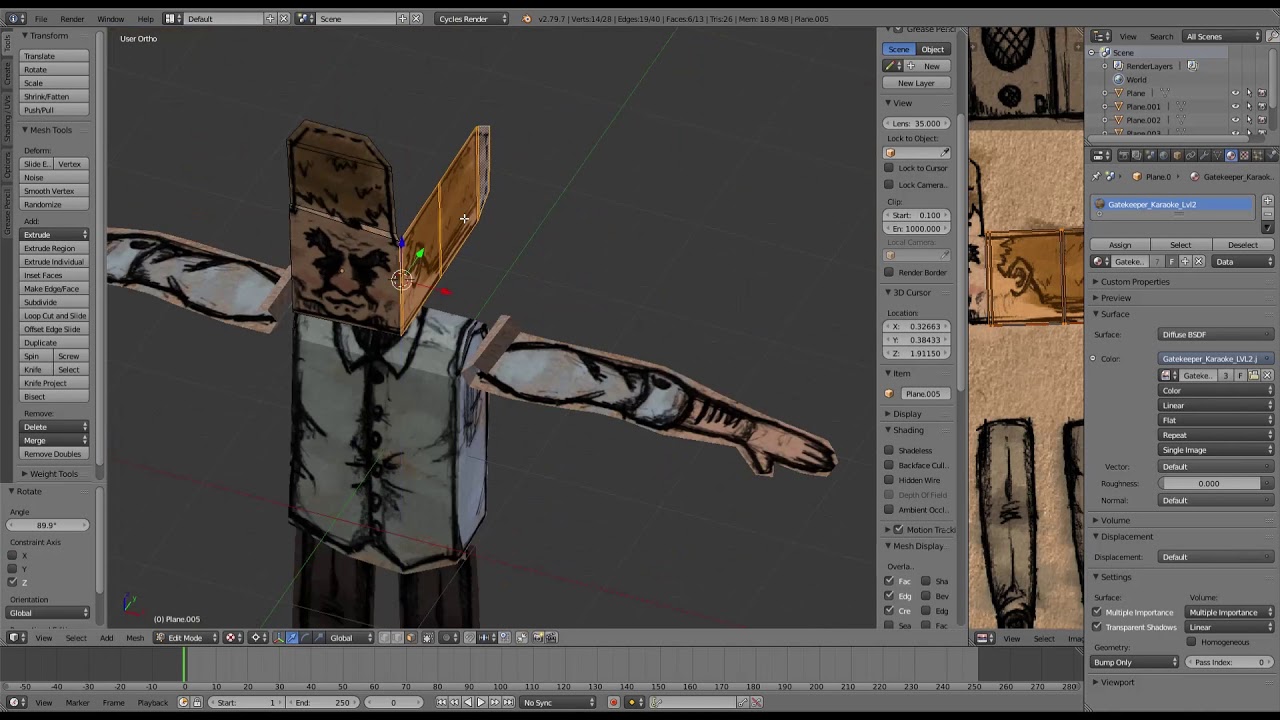This screenshot has height=720, width=1280.
Task: Open the All Scenes outliner dropdown
Action: coord(1223,37)
